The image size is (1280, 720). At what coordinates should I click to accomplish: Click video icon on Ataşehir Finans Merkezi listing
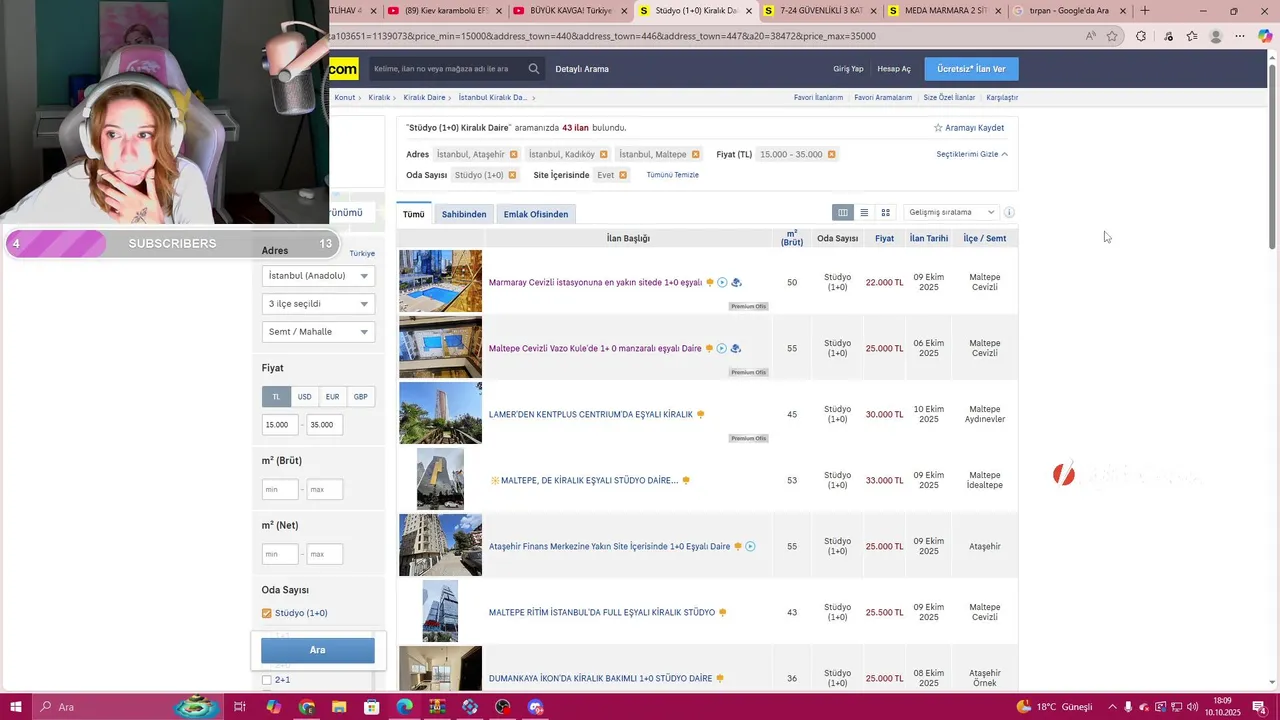click(750, 546)
